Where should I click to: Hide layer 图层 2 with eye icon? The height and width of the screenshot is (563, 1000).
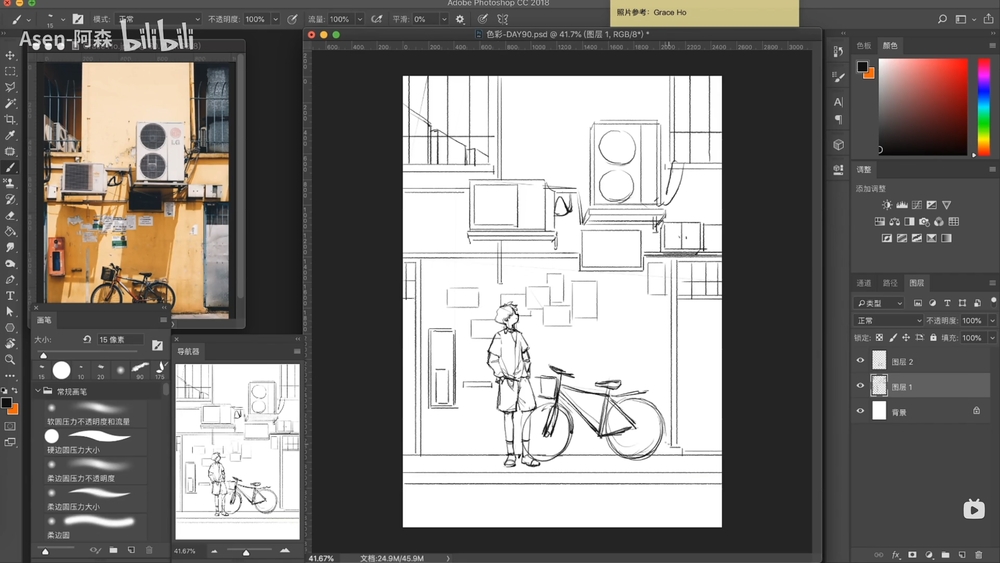[x=860, y=361]
